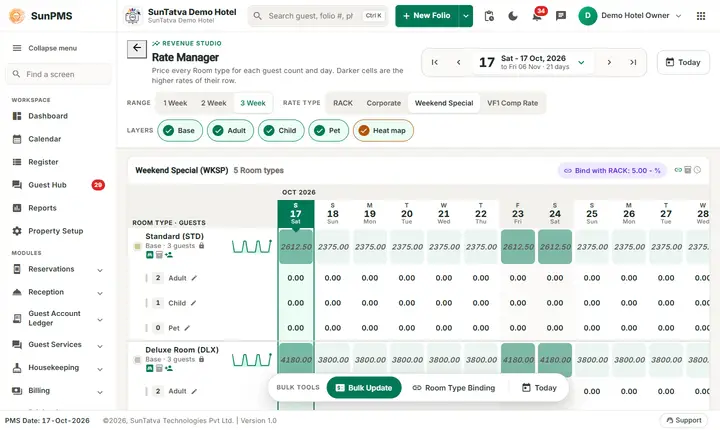Switch to VF1 Comp Rate type
This screenshot has width=720, height=430.
point(512,103)
